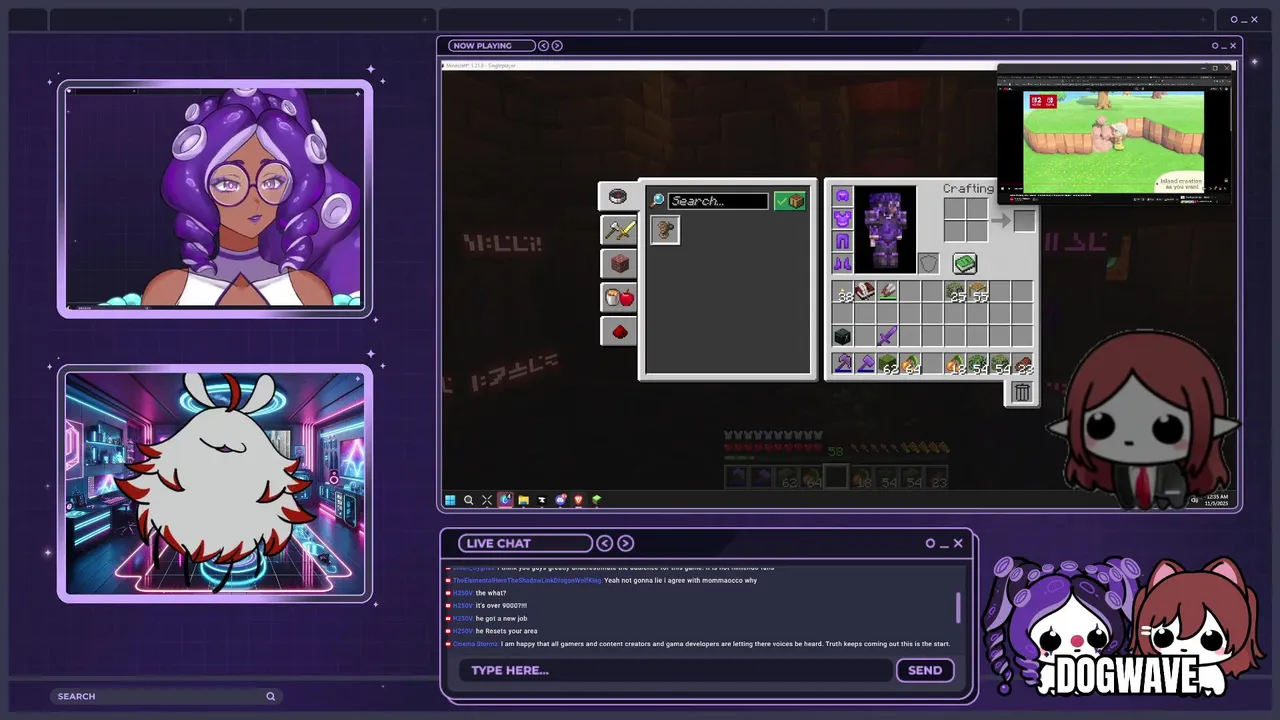Switch to the tools and combat tab
This screenshot has width=1280, height=720.
coord(619,230)
